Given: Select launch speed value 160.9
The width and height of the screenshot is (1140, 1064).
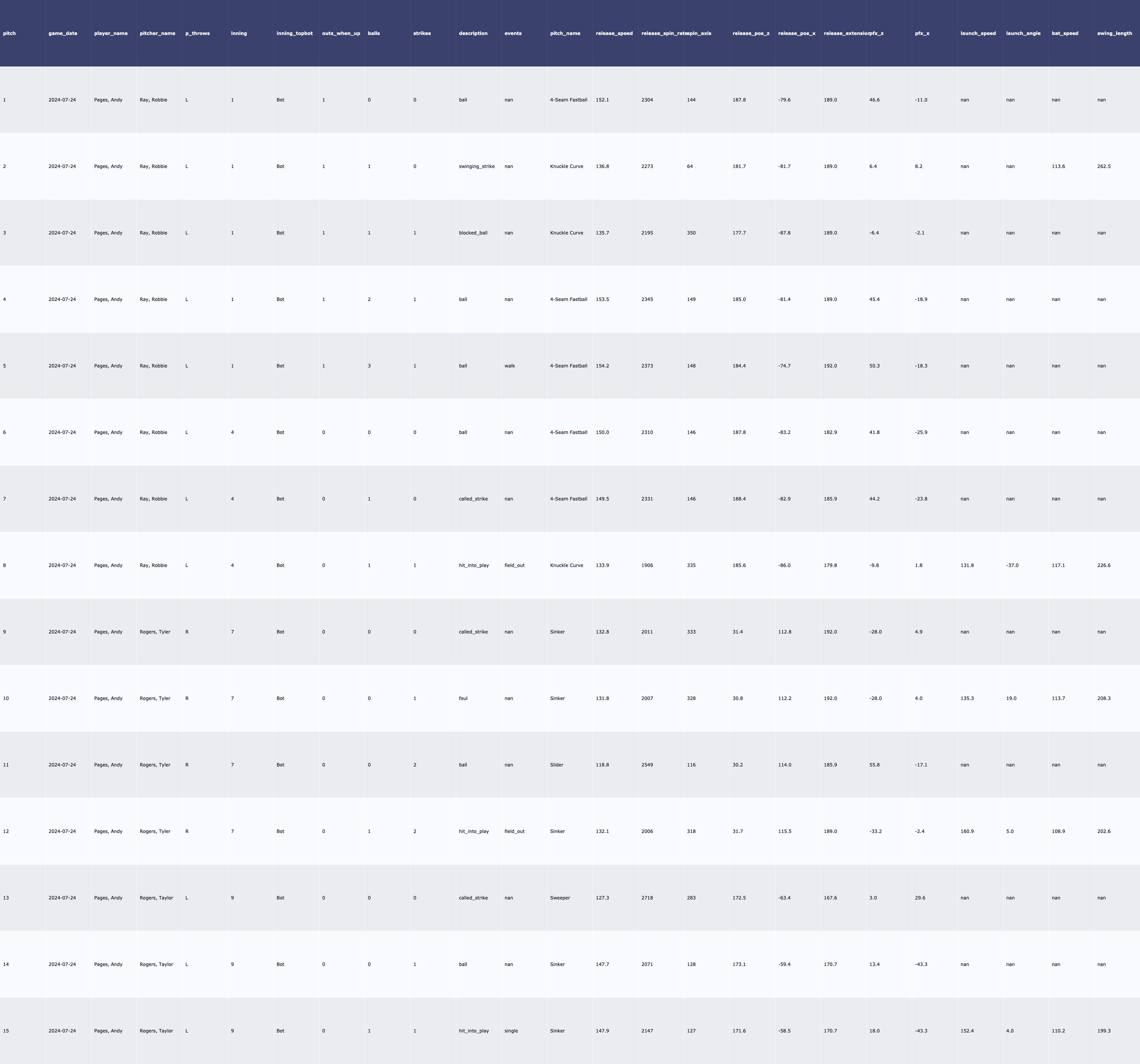Looking at the screenshot, I should [x=967, y=831].
